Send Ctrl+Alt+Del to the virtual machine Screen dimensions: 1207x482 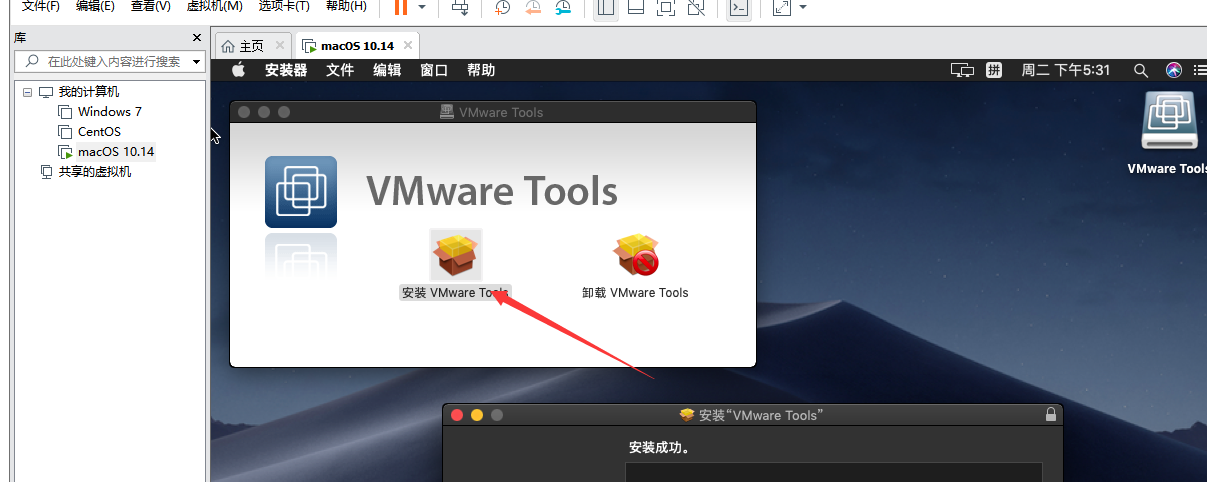(x=460, y=7)
